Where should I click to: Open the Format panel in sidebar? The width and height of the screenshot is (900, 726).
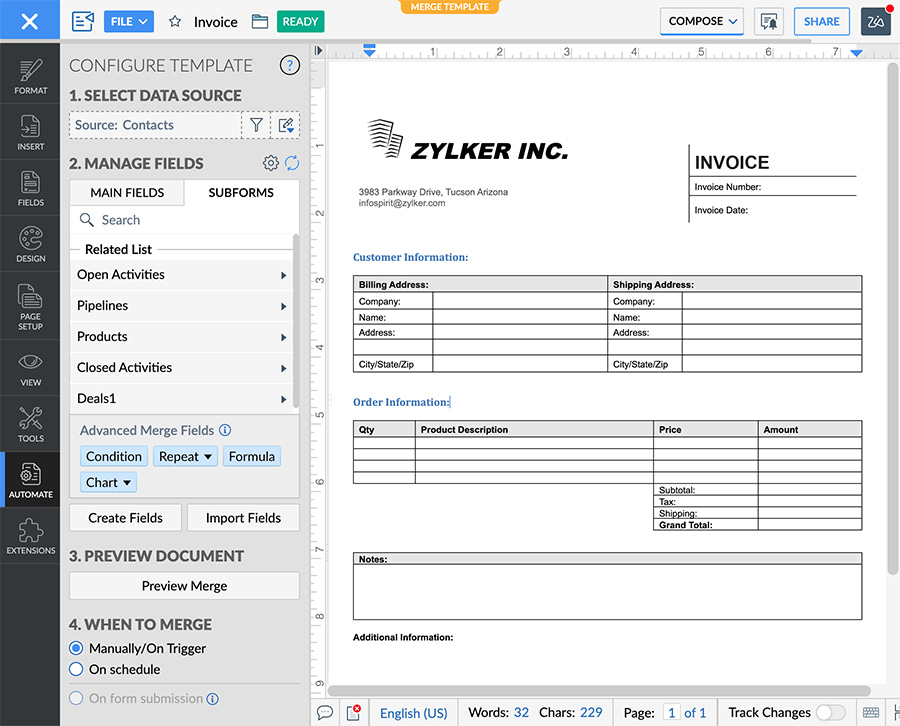tap(30, 77)
